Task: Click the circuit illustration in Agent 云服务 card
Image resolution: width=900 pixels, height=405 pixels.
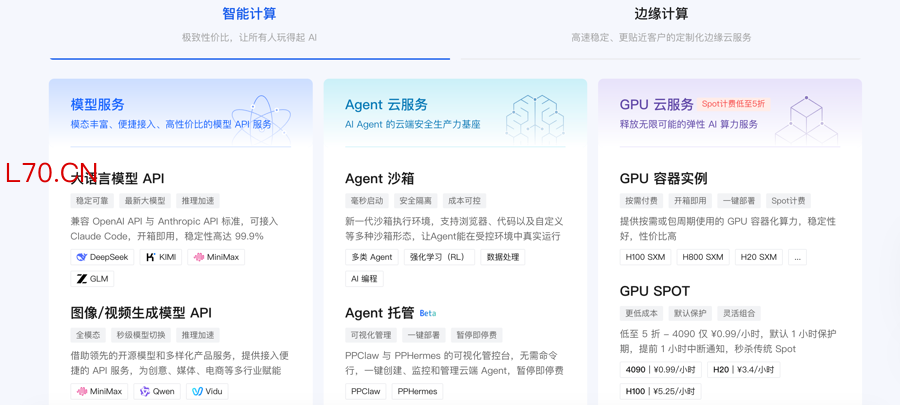Action: [x=534, y=118]
